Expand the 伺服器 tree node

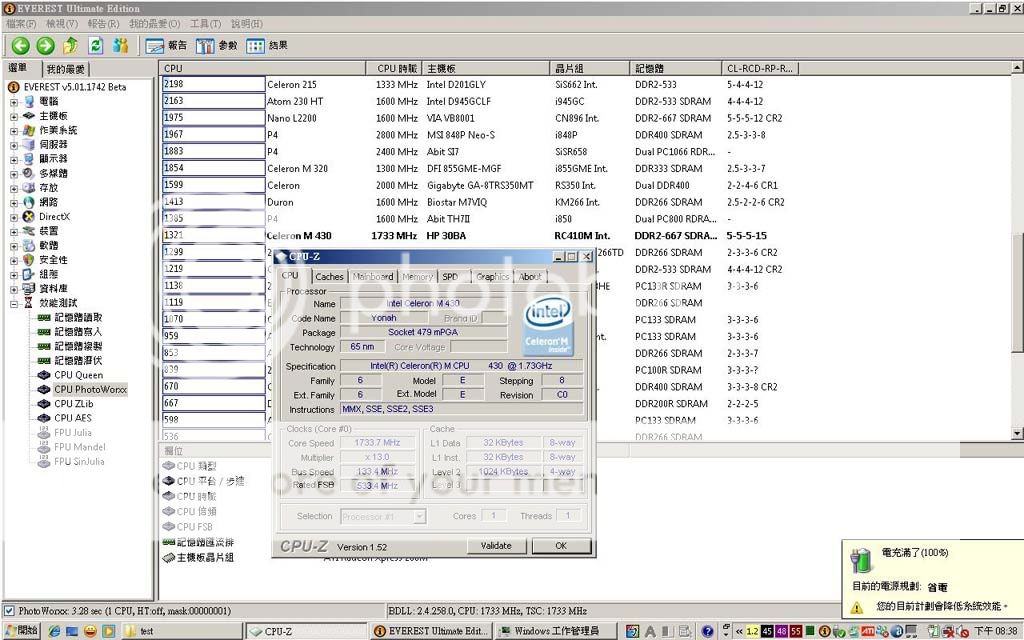(14, 145)
